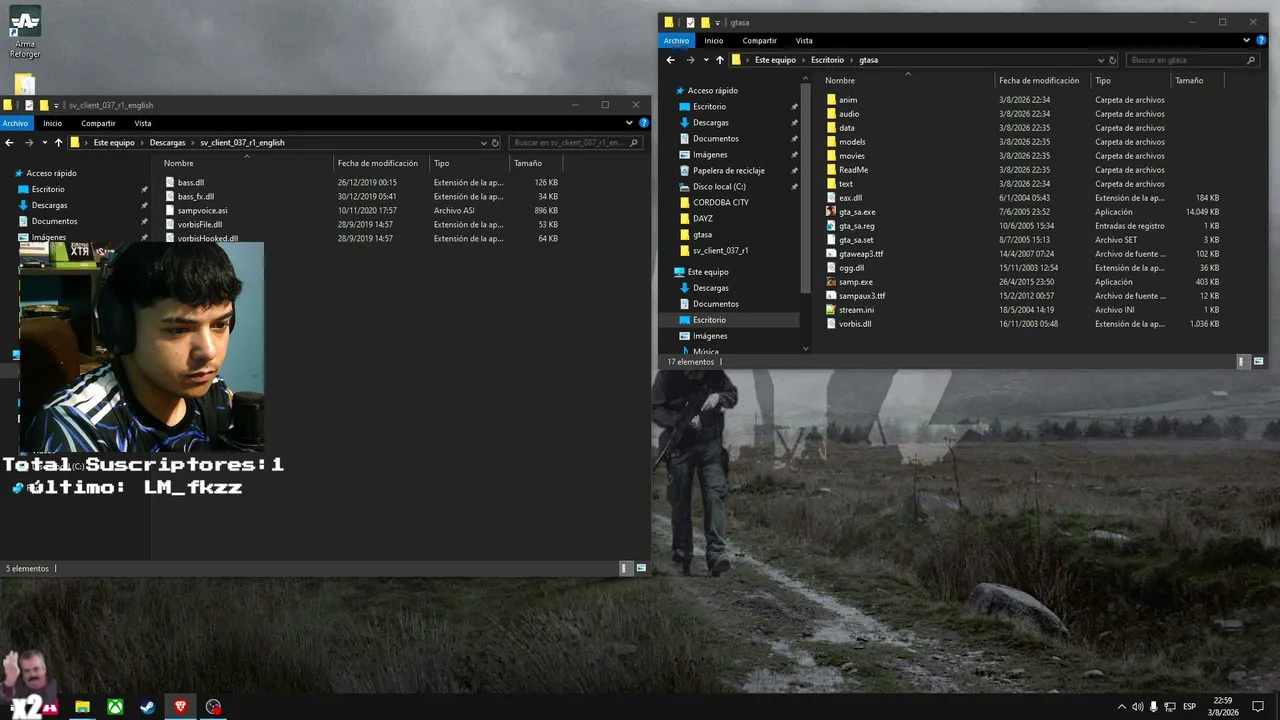Open address history dropdown in sv_client window
1280x720 pixels.
pyautogui.click(x=484, y=143)
